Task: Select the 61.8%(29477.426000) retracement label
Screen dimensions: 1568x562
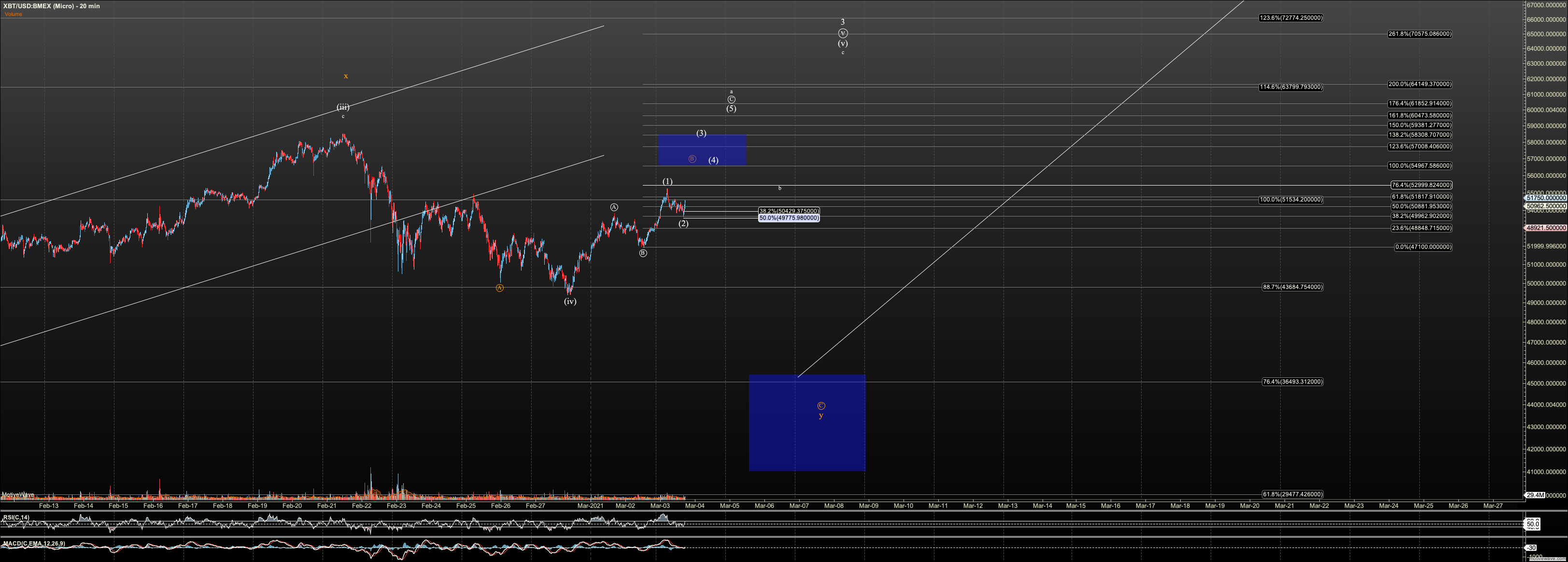Action: (x=1292, y=494)
